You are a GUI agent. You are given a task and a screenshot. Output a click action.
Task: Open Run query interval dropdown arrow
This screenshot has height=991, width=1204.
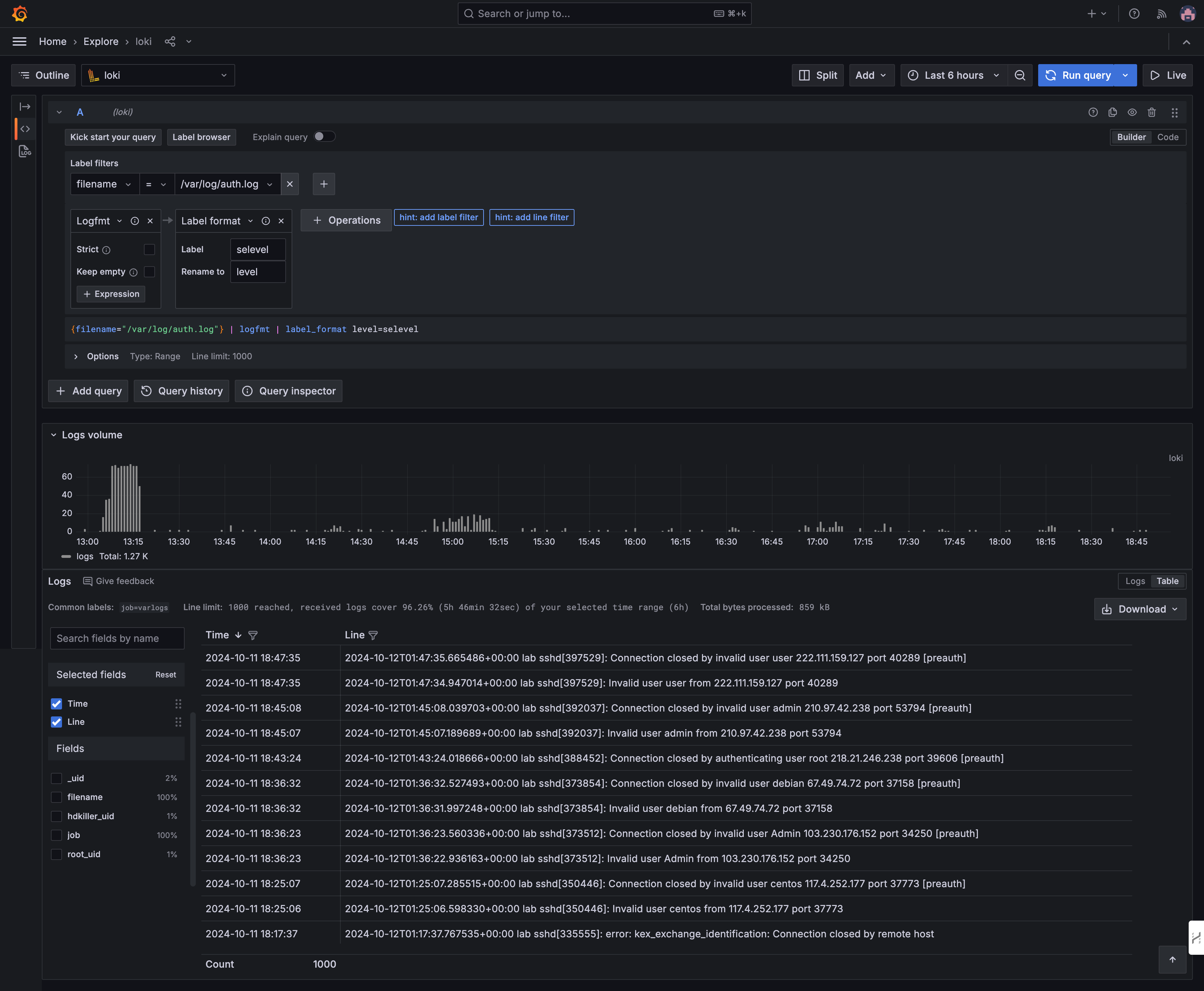1125,75
